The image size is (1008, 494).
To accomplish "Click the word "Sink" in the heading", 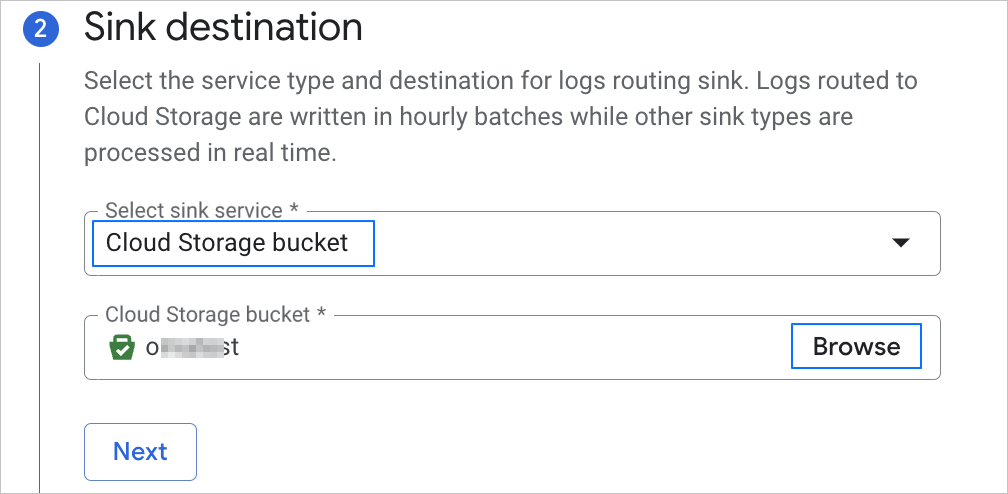I will coord(120,27).
